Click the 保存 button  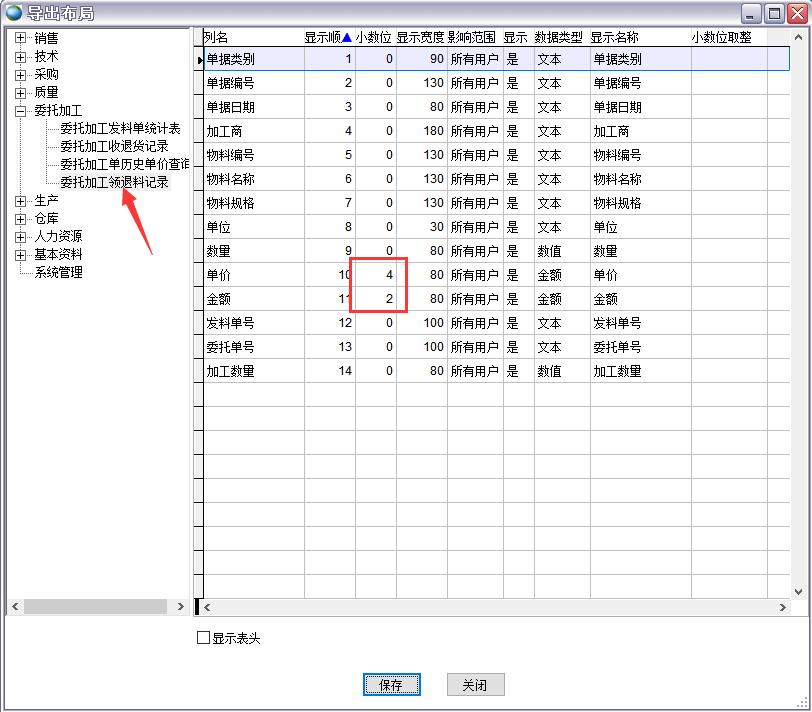(x=391, y=685)
